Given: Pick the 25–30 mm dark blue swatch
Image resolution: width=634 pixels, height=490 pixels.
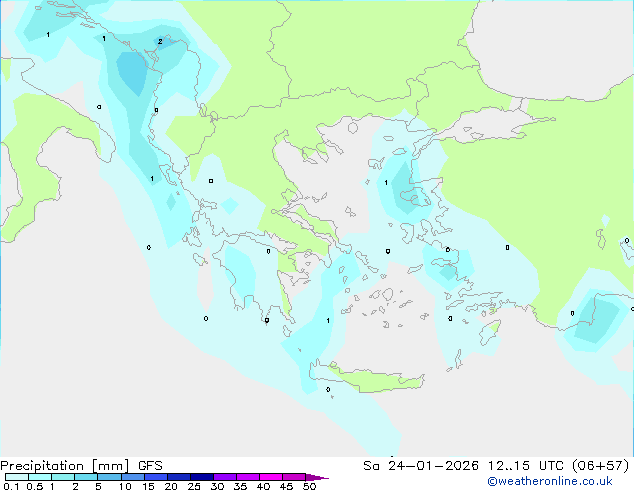Looking at the screenshot, I should point(202,477).
